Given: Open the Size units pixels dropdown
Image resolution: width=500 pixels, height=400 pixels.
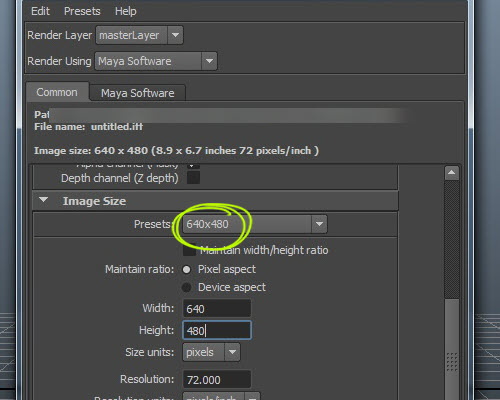Looking at the screenshot, I should tap(211, 352).
